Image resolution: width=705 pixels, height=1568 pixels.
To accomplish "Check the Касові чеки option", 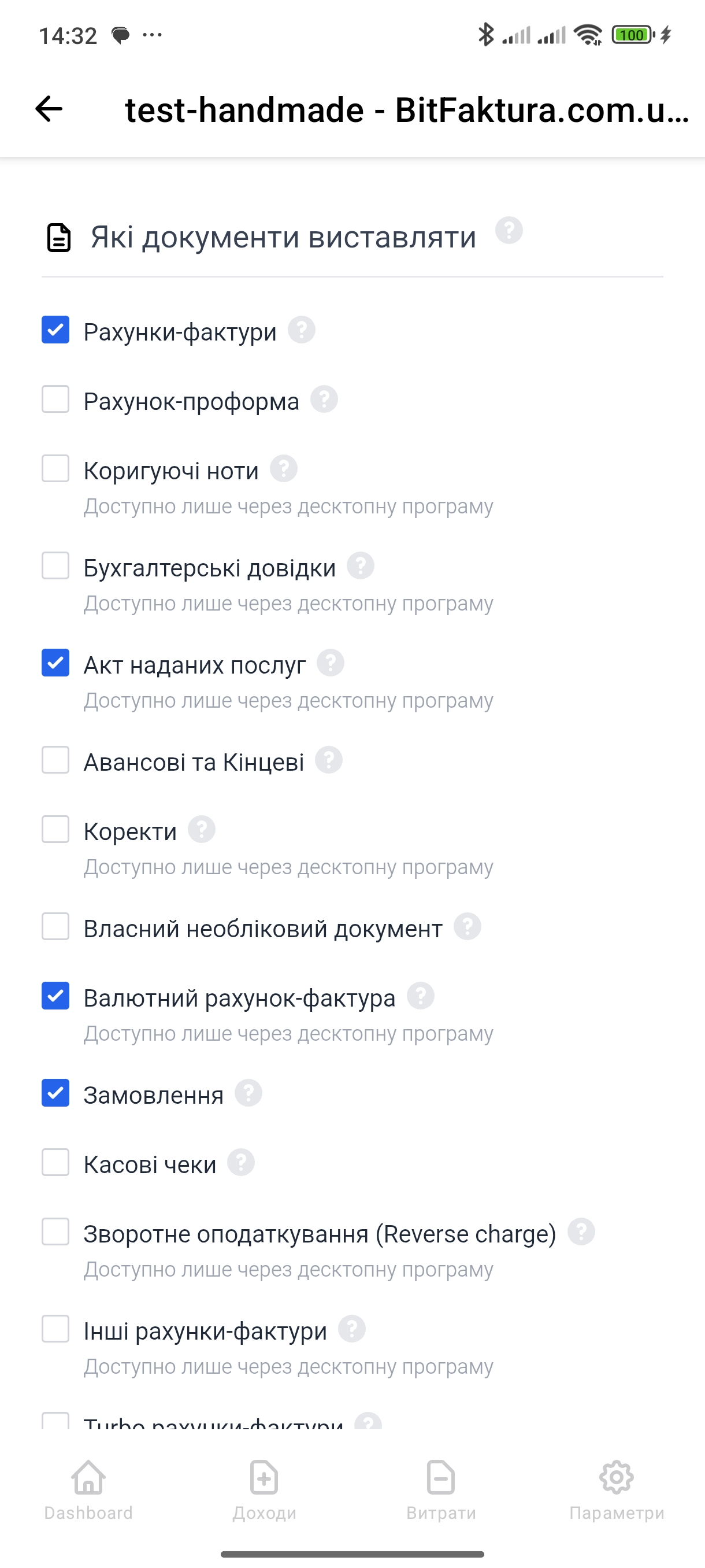I will [55, 1163].
